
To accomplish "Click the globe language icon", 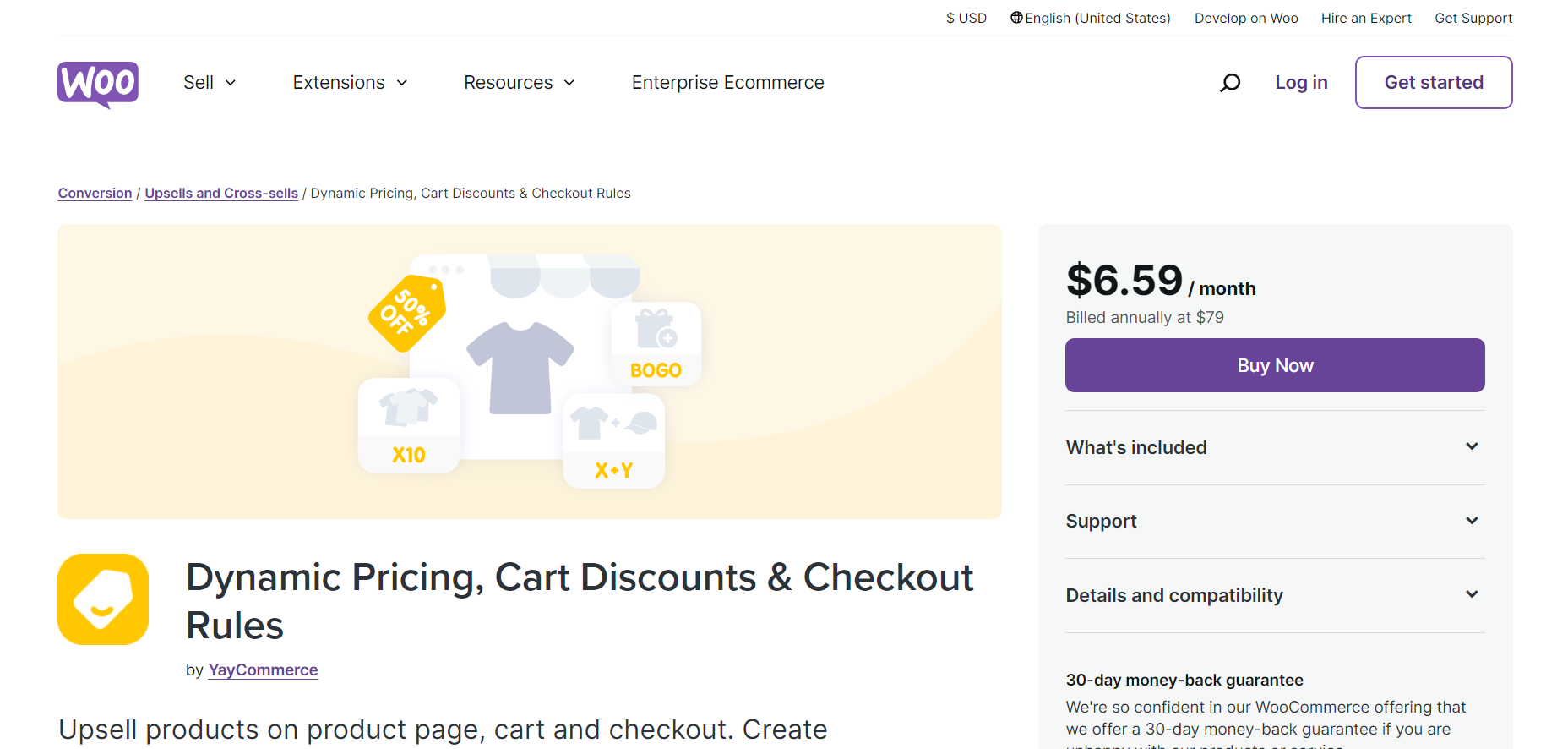I will tap(1016, 18).
